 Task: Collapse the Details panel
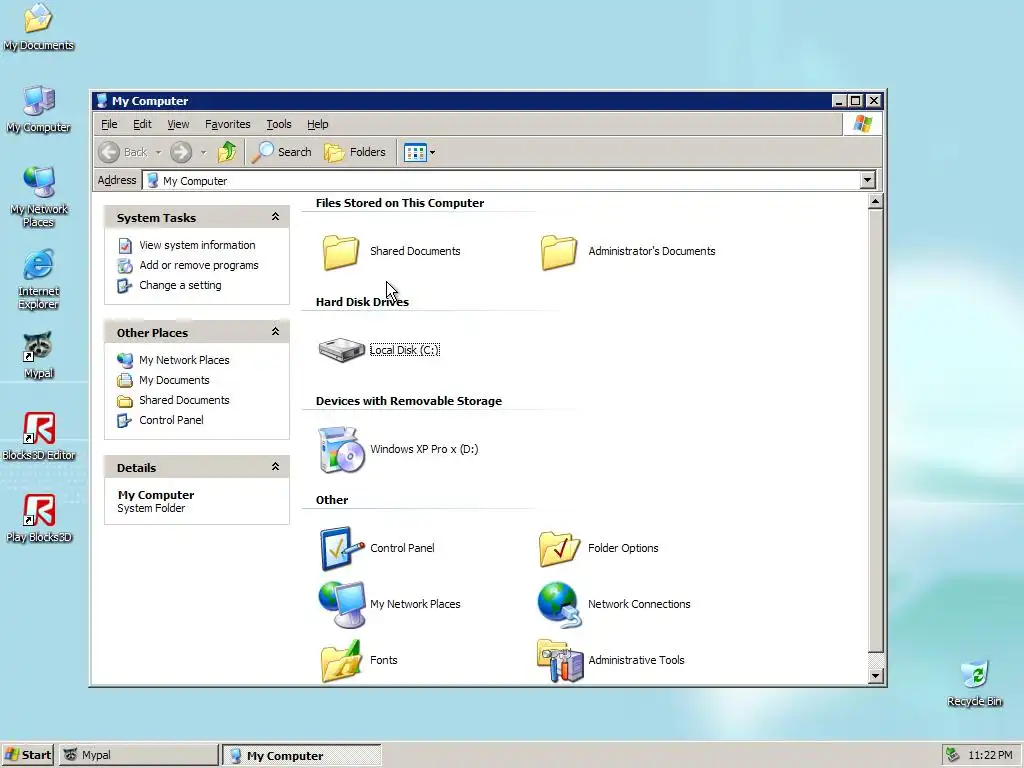click(x=276, y=467)
